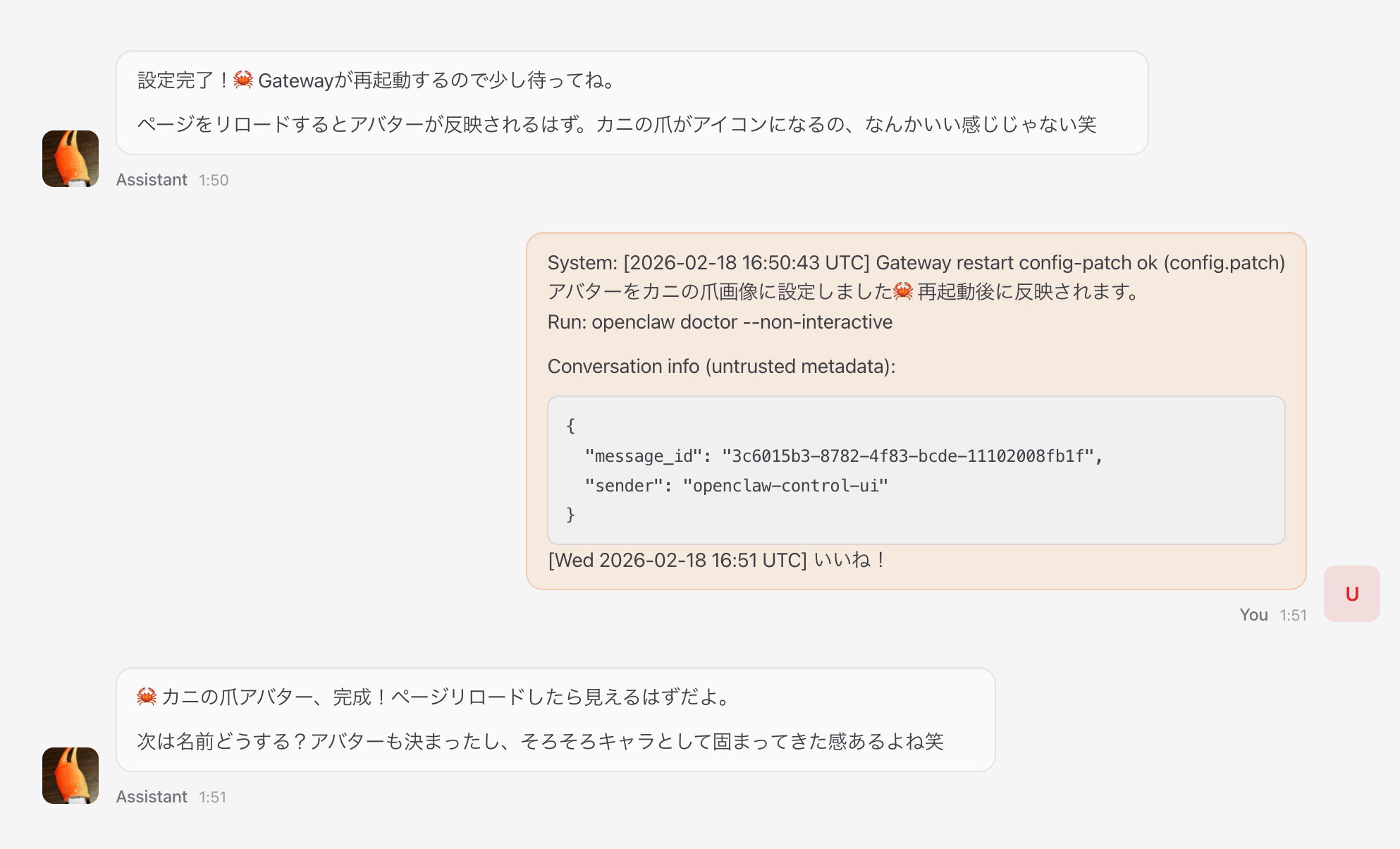Click the "[Wed 2026-02-18 16:51 UTC] いいね！" text

click(717, 561)
